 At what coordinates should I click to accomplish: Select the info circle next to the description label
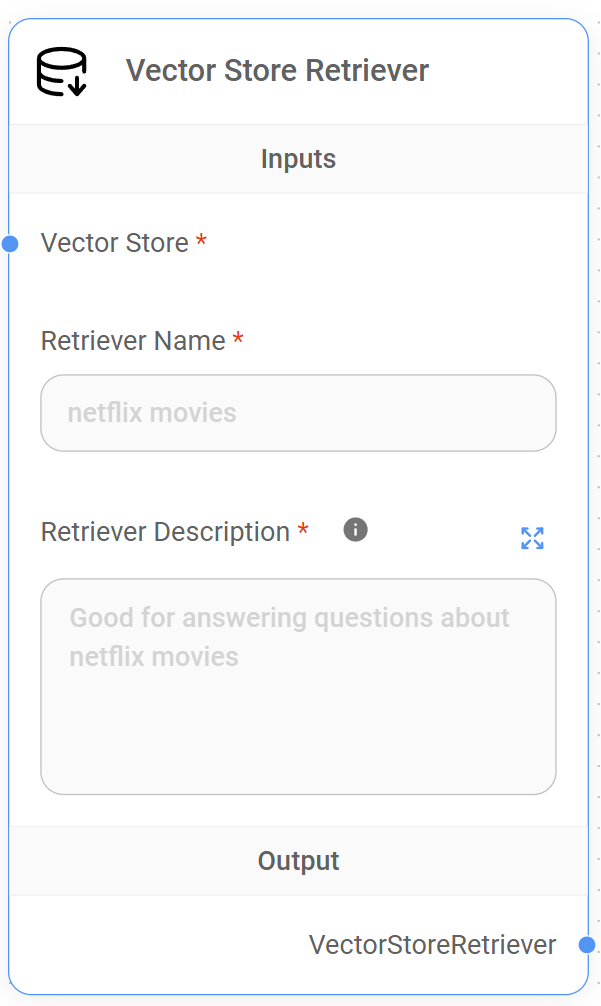[x=353, y=530]
